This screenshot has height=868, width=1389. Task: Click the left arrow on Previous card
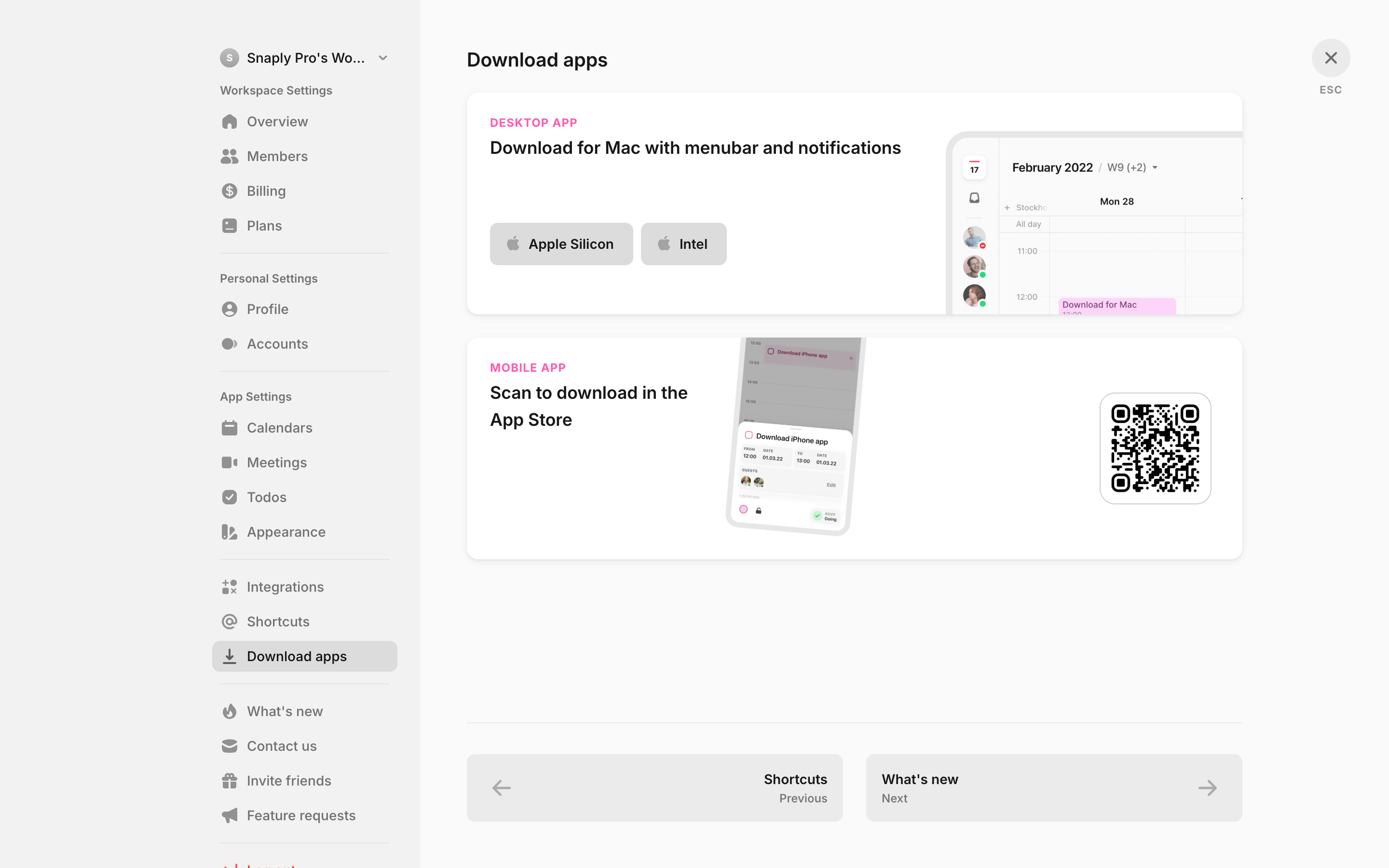(502, 787)
